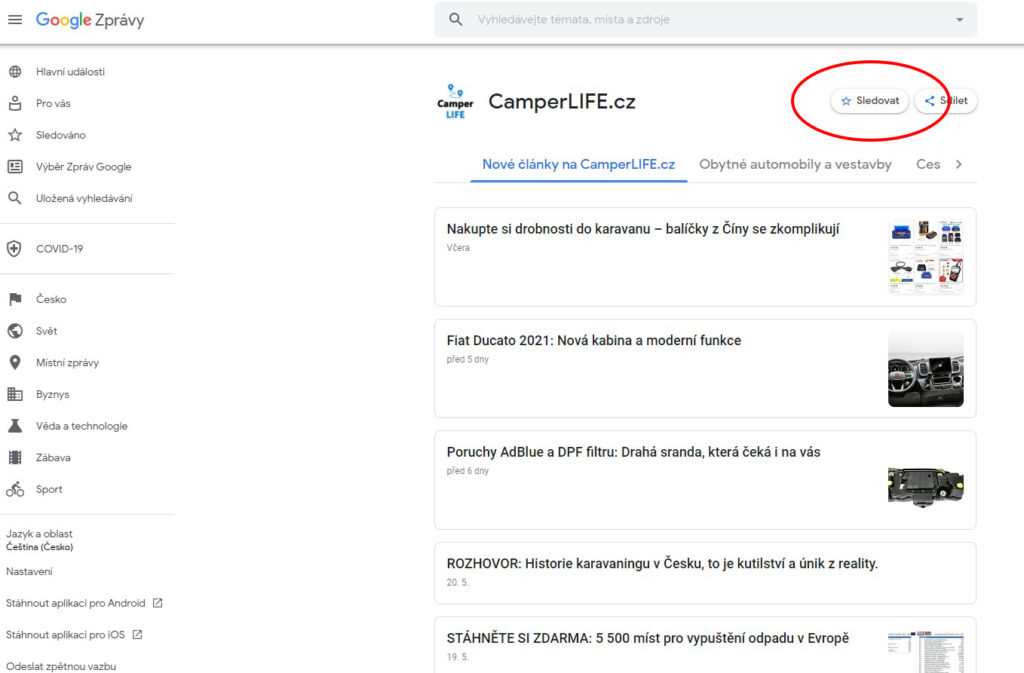Click Odeslat zpětnou vazbu
This screenshot has width=1024, height=673.
[61, 666]
